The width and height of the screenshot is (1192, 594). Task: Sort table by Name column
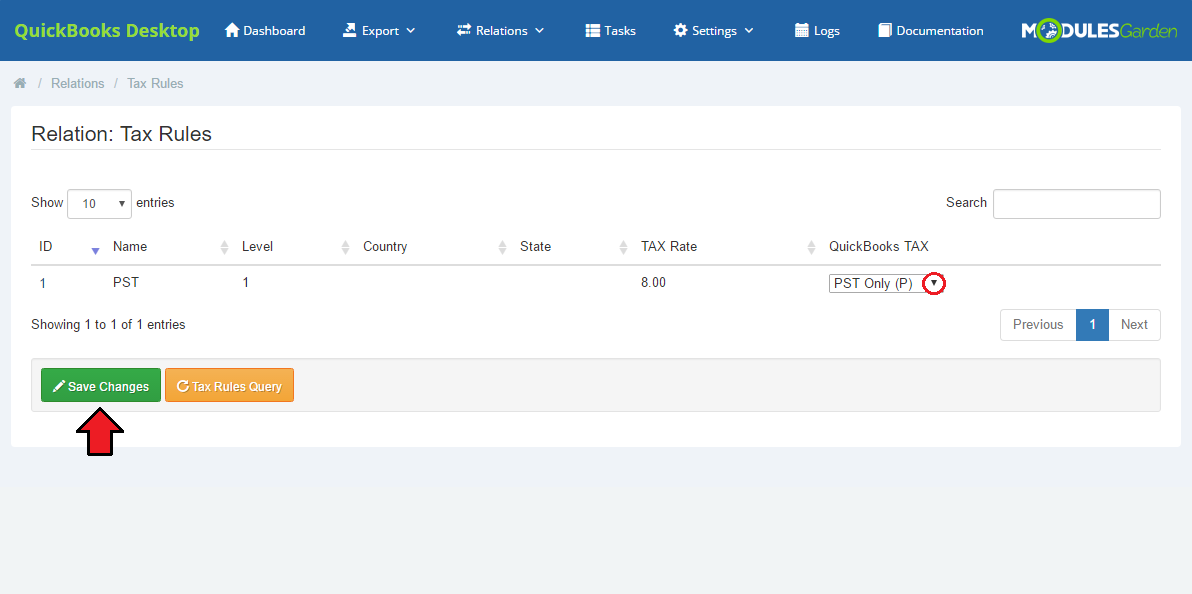169,246
